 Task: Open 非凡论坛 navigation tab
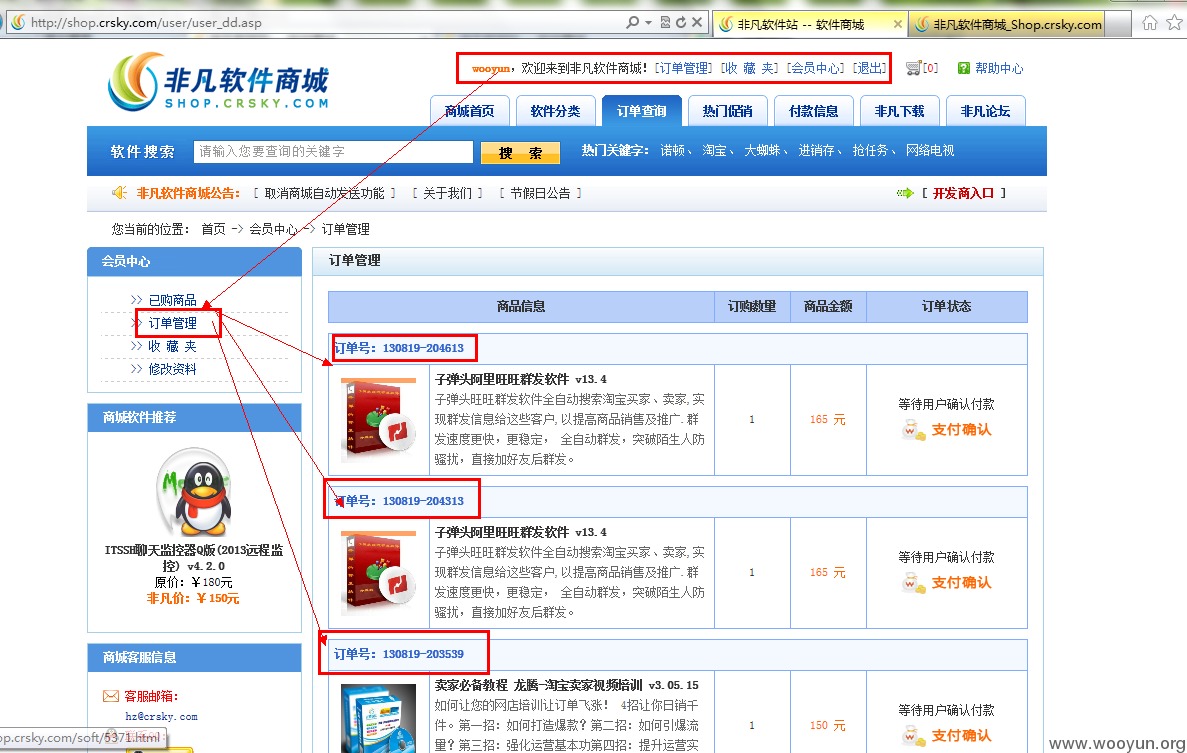pyautogui.click(x=986, y=111)
